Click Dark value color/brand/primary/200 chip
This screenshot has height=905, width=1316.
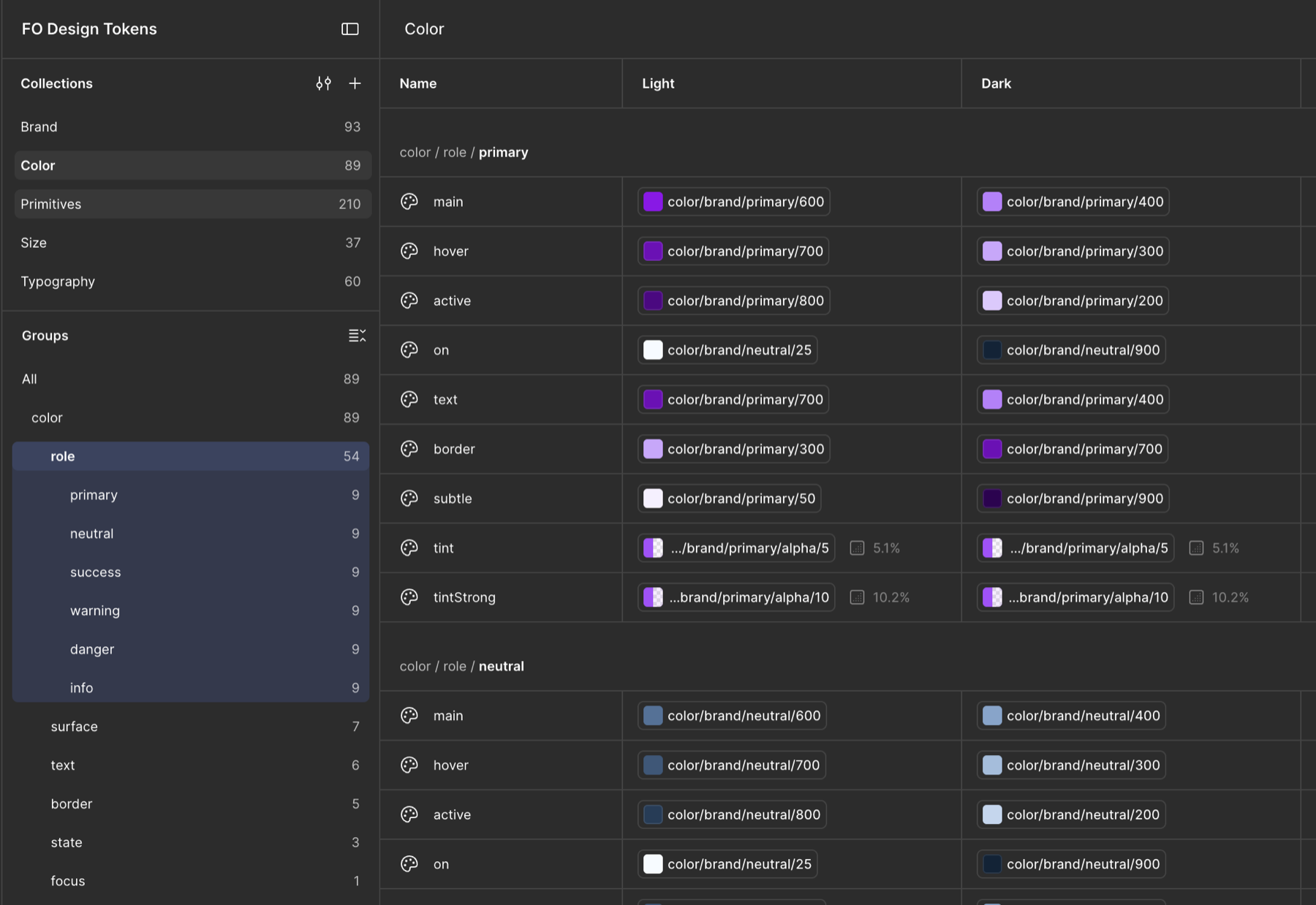(x=1073, y=300)
